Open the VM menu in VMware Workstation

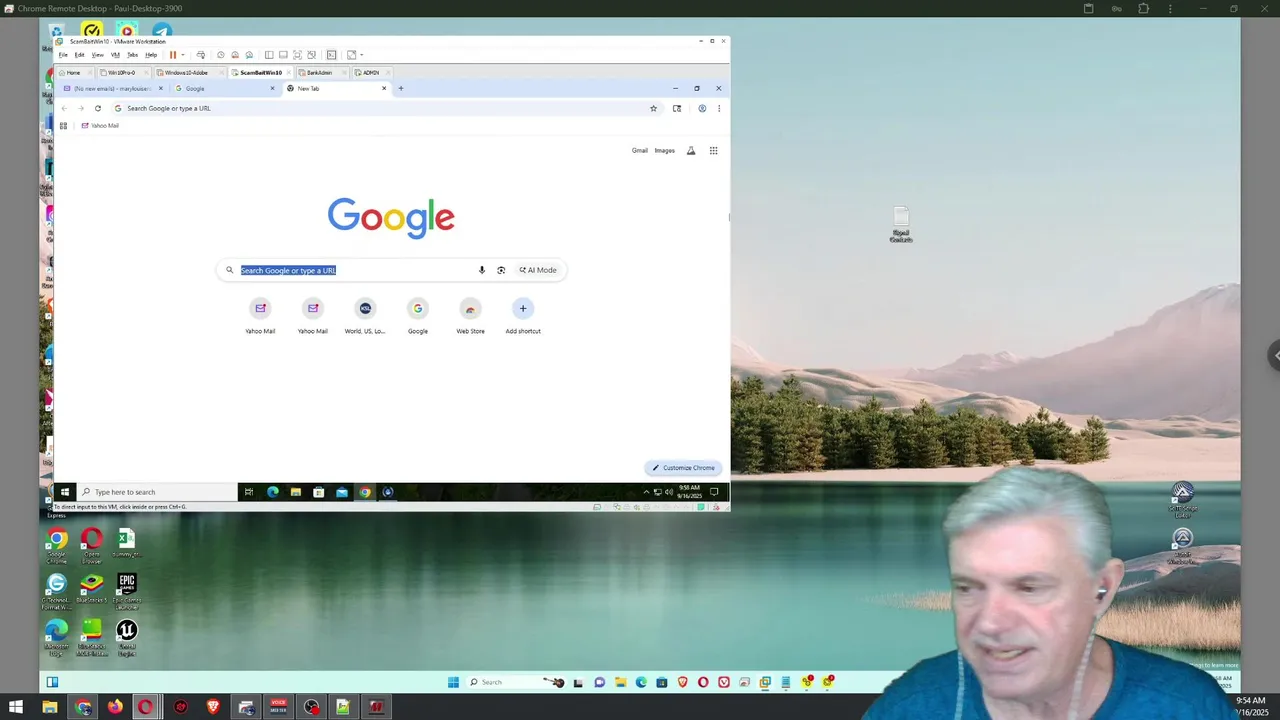tap(115, 55)
